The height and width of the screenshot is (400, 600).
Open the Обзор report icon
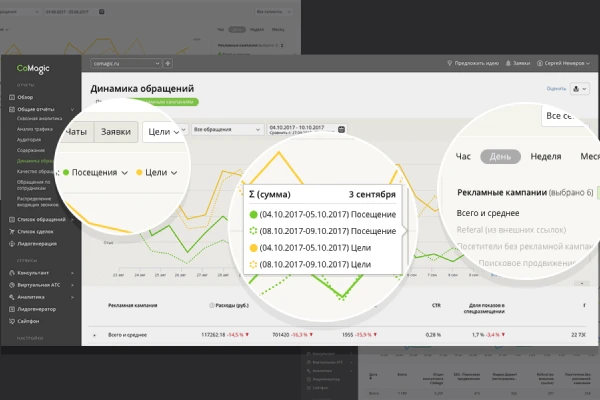pos(12,97)
